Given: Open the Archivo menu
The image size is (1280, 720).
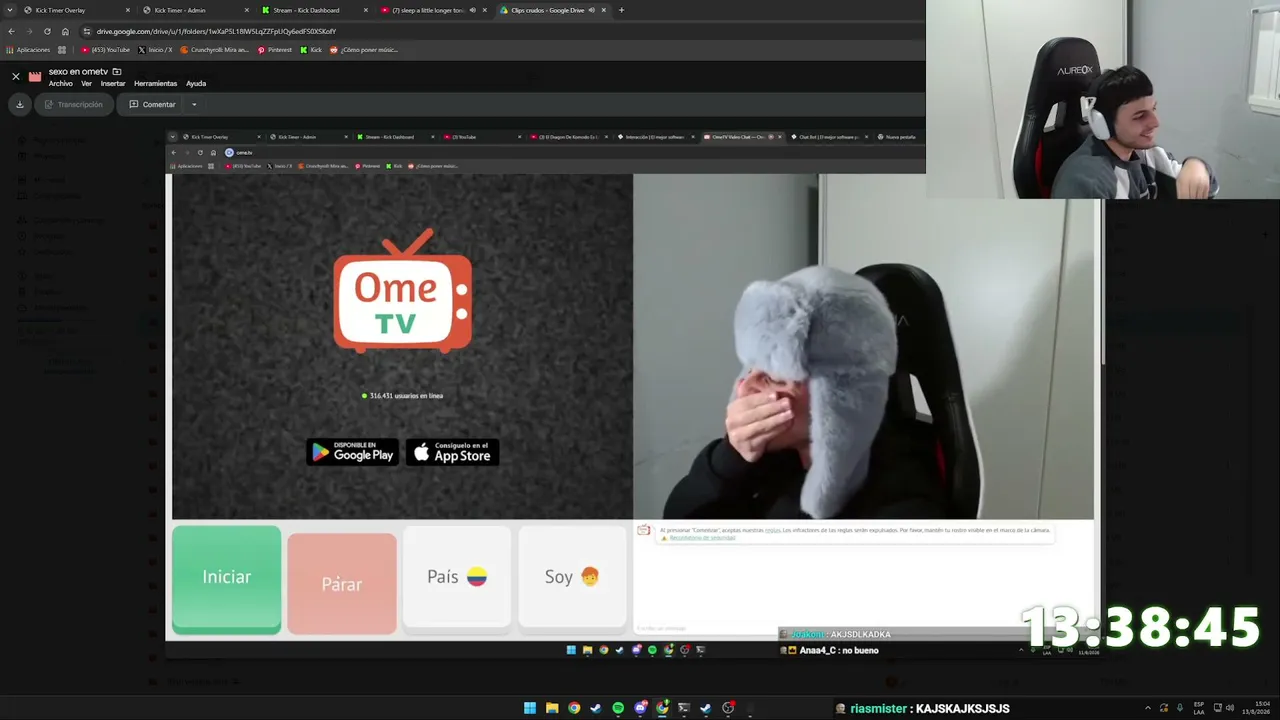Looking at the screenshot, I should (61, 84).
